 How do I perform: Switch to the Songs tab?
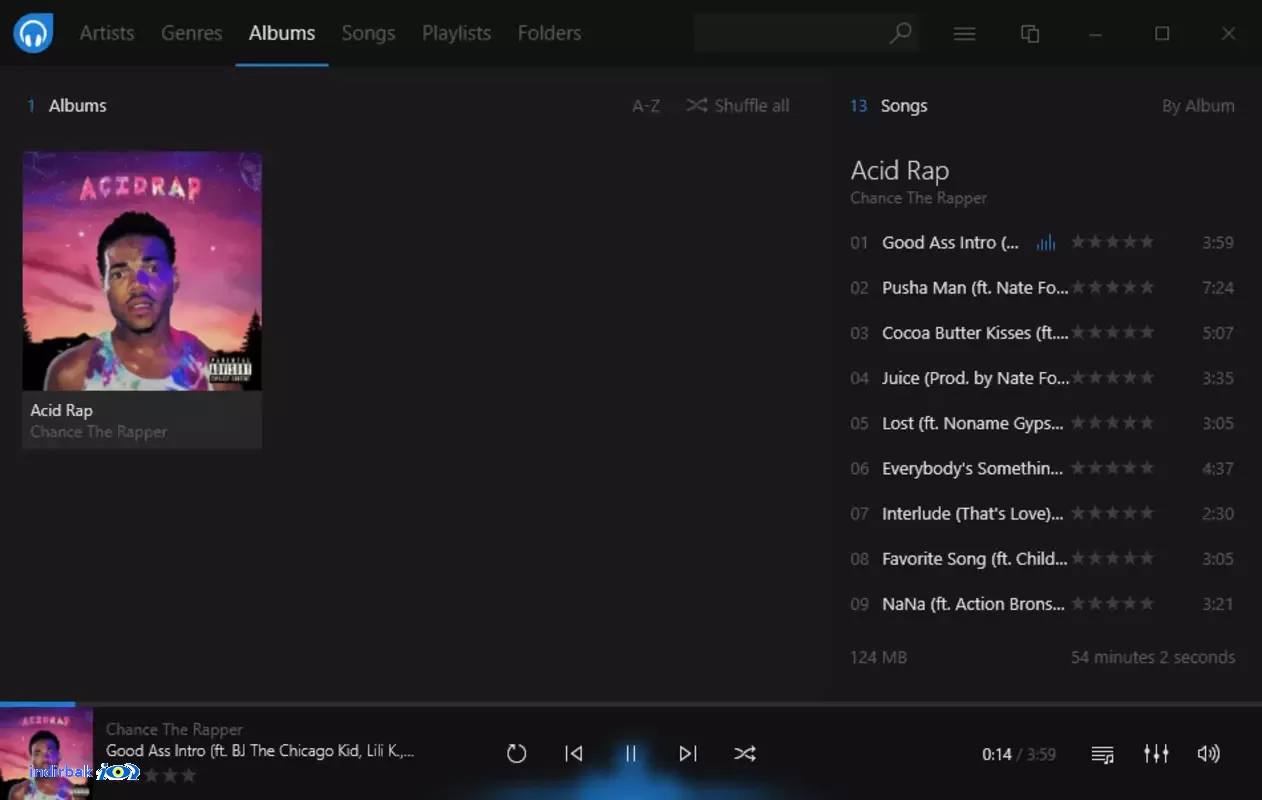pyautogui.click(x=368, y=33)
